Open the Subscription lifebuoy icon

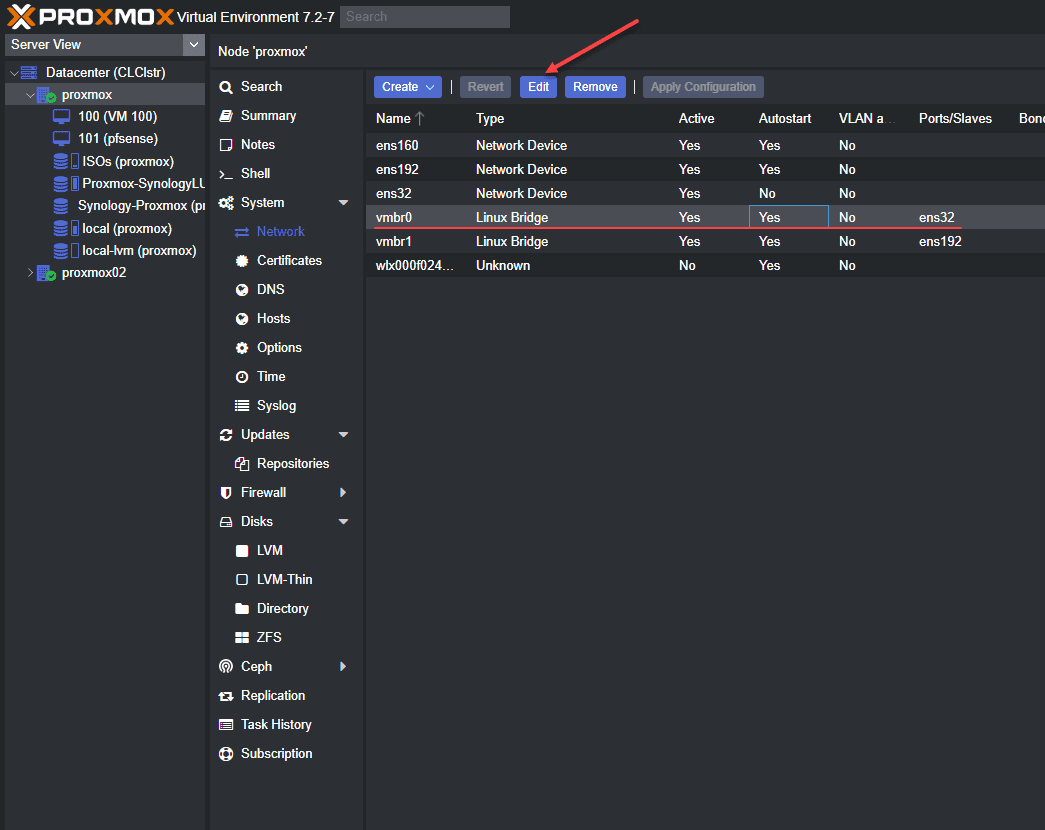(226, 754)
